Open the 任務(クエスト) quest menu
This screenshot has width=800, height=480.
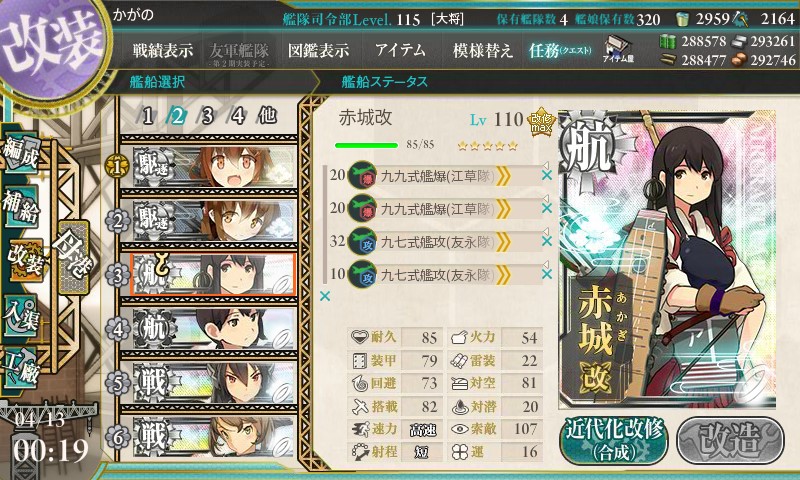(560, 50)
